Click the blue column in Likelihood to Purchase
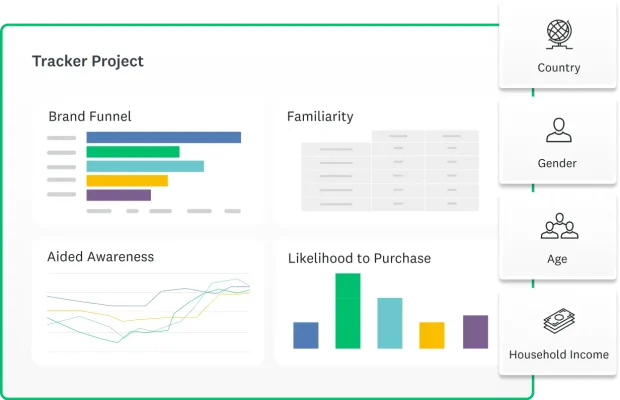Image resolution: width=620 pixels, height=400 pixels. coord(306,335)
